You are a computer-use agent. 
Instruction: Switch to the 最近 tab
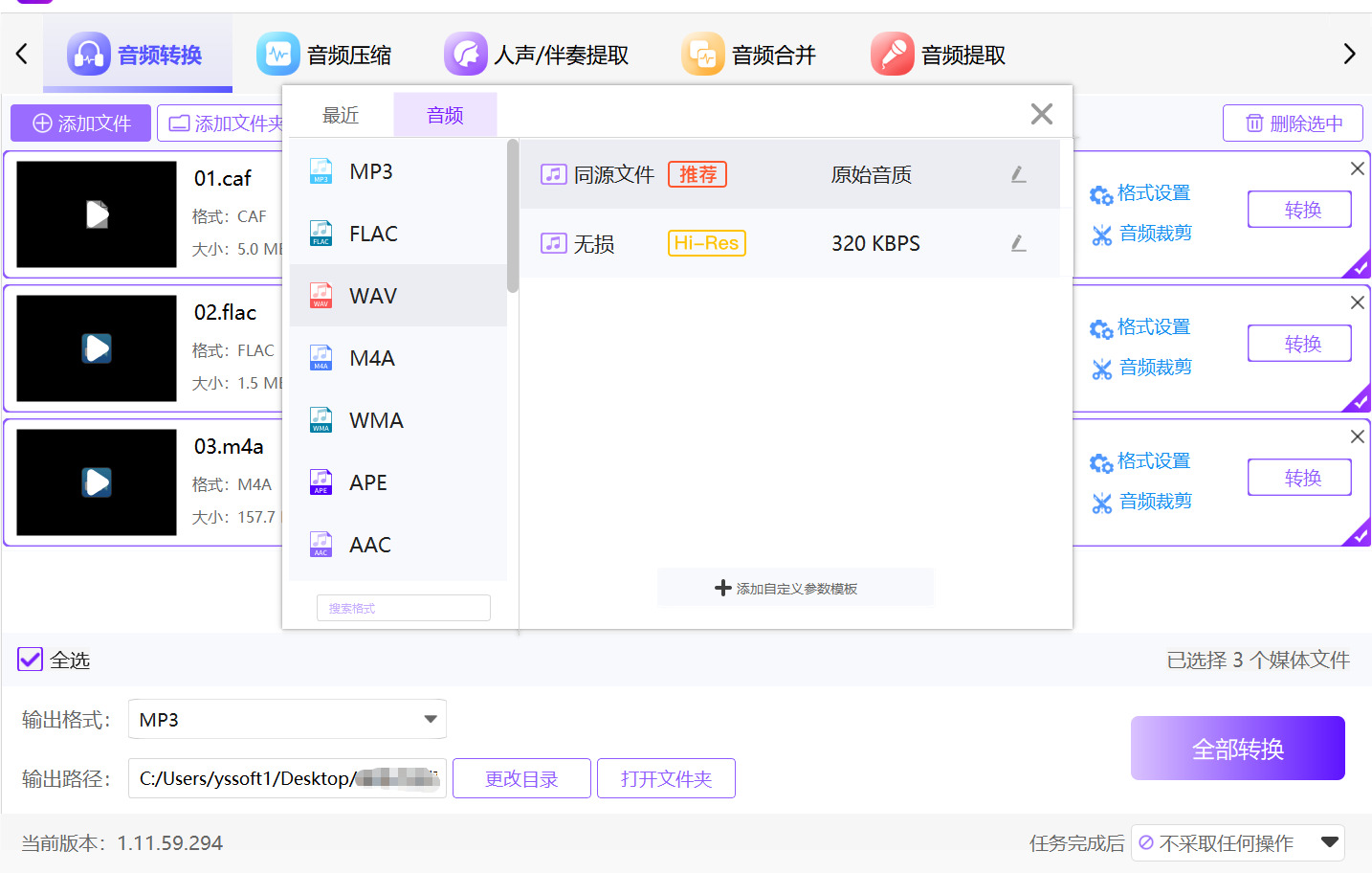click(341, 115)
